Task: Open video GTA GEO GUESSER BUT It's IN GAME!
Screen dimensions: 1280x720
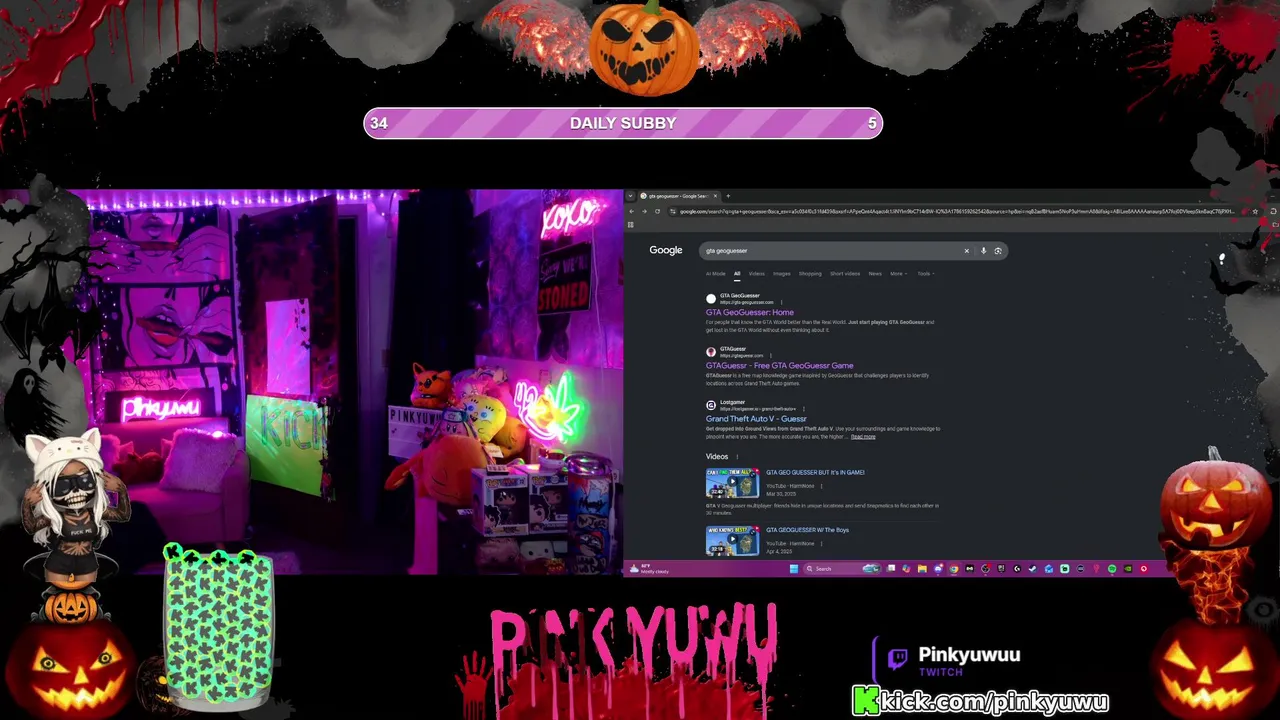Action: tap(815, 472)
